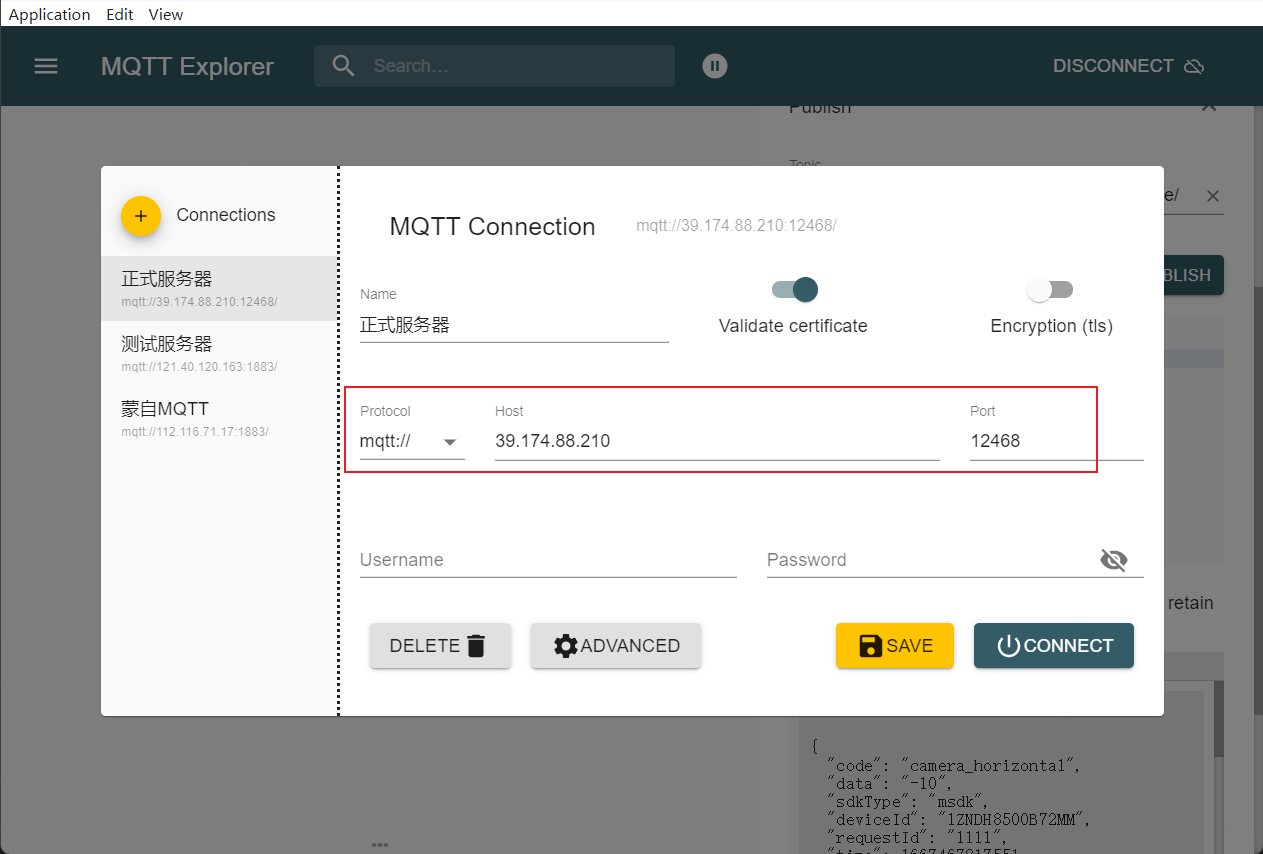This screenshot has width=1263, height=854.
Task: Click the yellow plus add connection icon
Action: click(x=141, y=216)
